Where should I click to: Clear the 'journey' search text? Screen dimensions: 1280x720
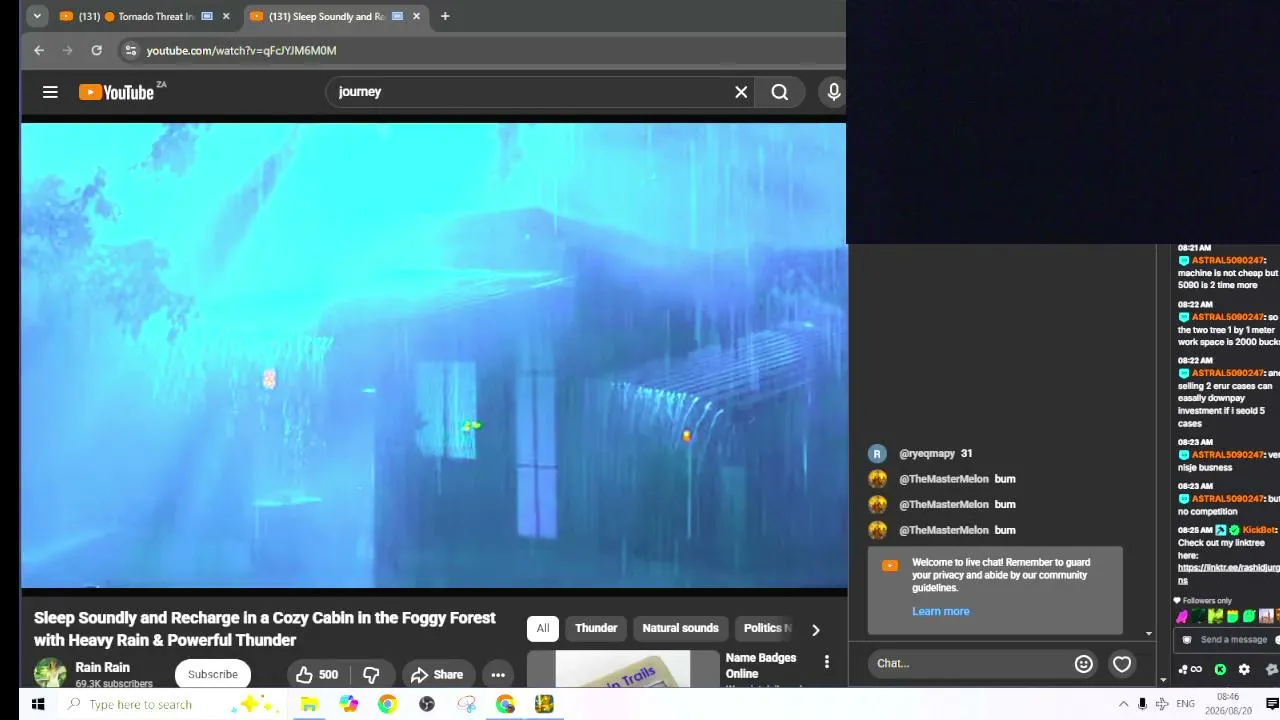tap(741, 92)
